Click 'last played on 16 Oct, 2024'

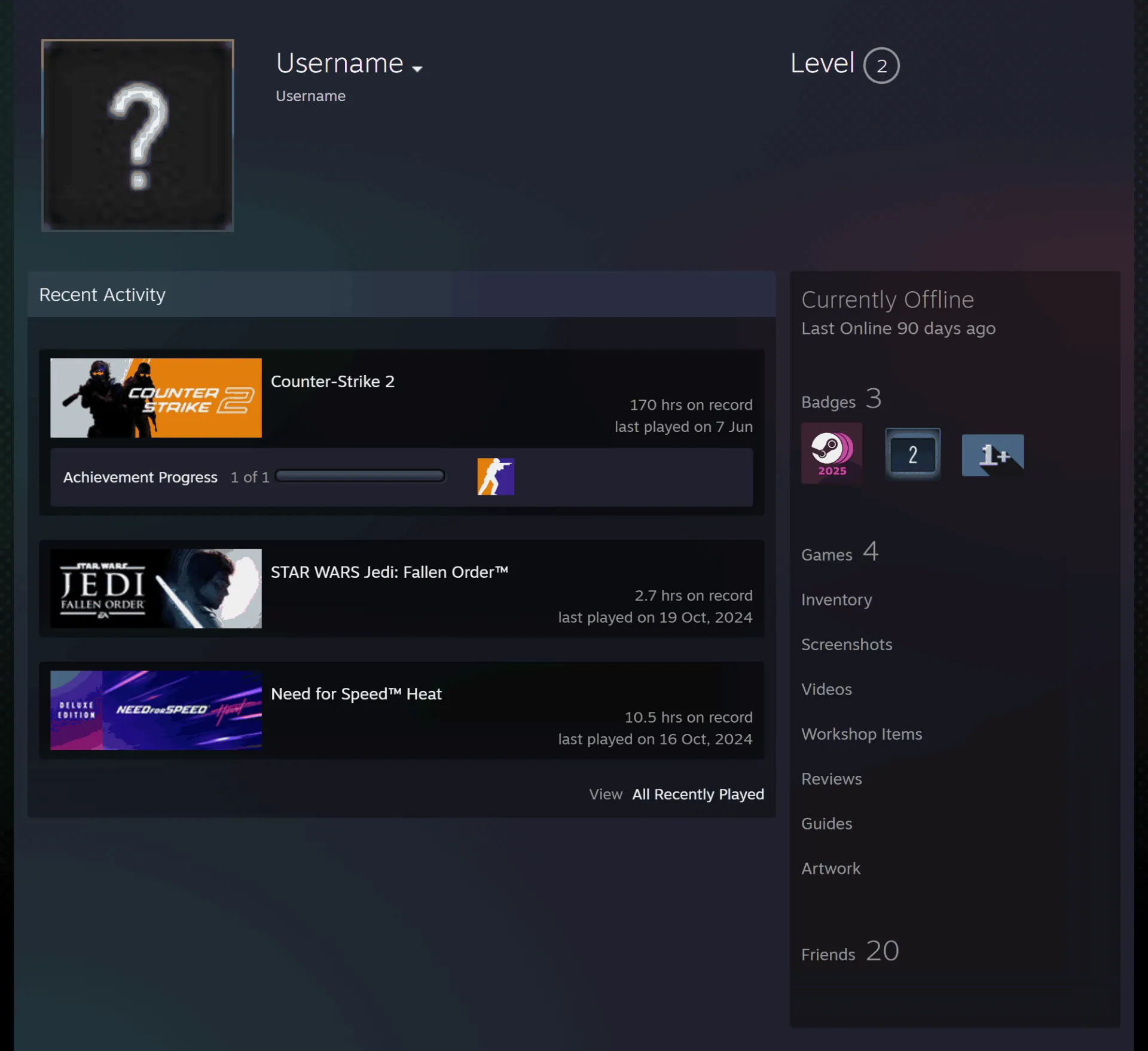pyautogui.click(x=655, y=739)
